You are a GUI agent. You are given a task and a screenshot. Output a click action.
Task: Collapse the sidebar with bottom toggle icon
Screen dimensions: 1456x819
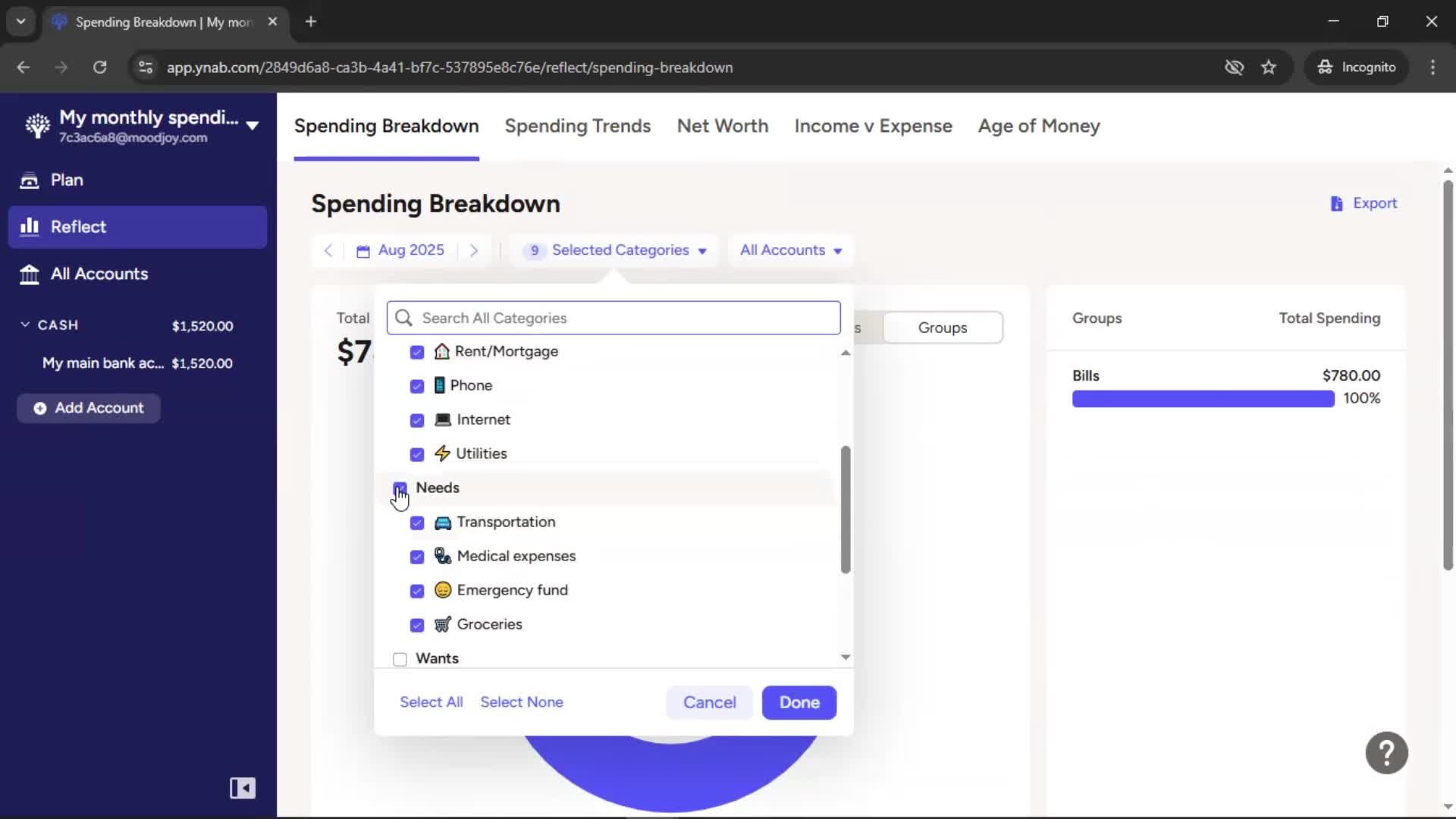[243, 789]
